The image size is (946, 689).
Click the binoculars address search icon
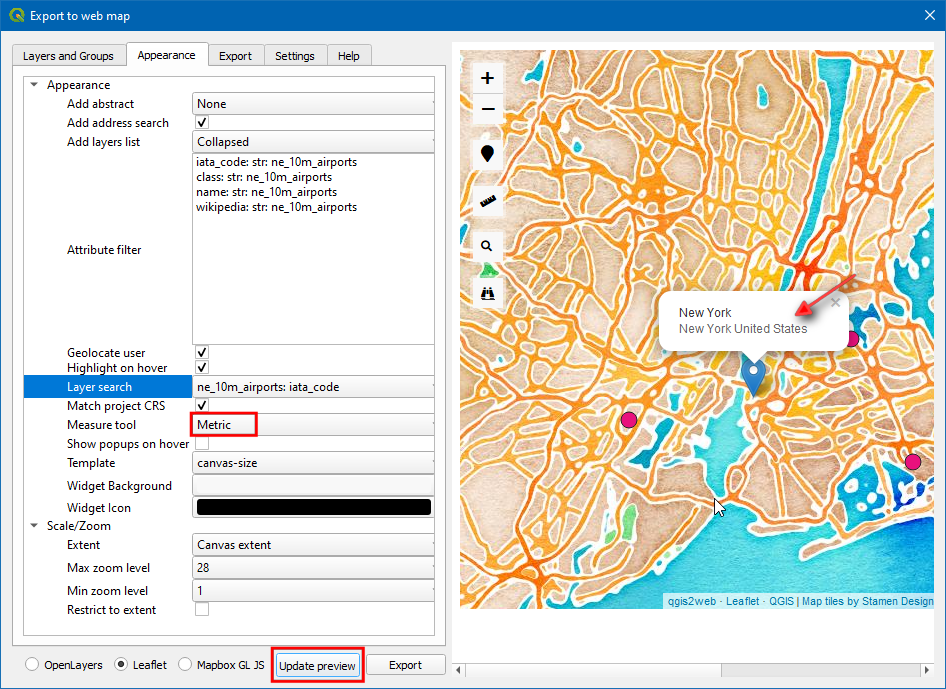pyautogui.click(x=487, y=292)
